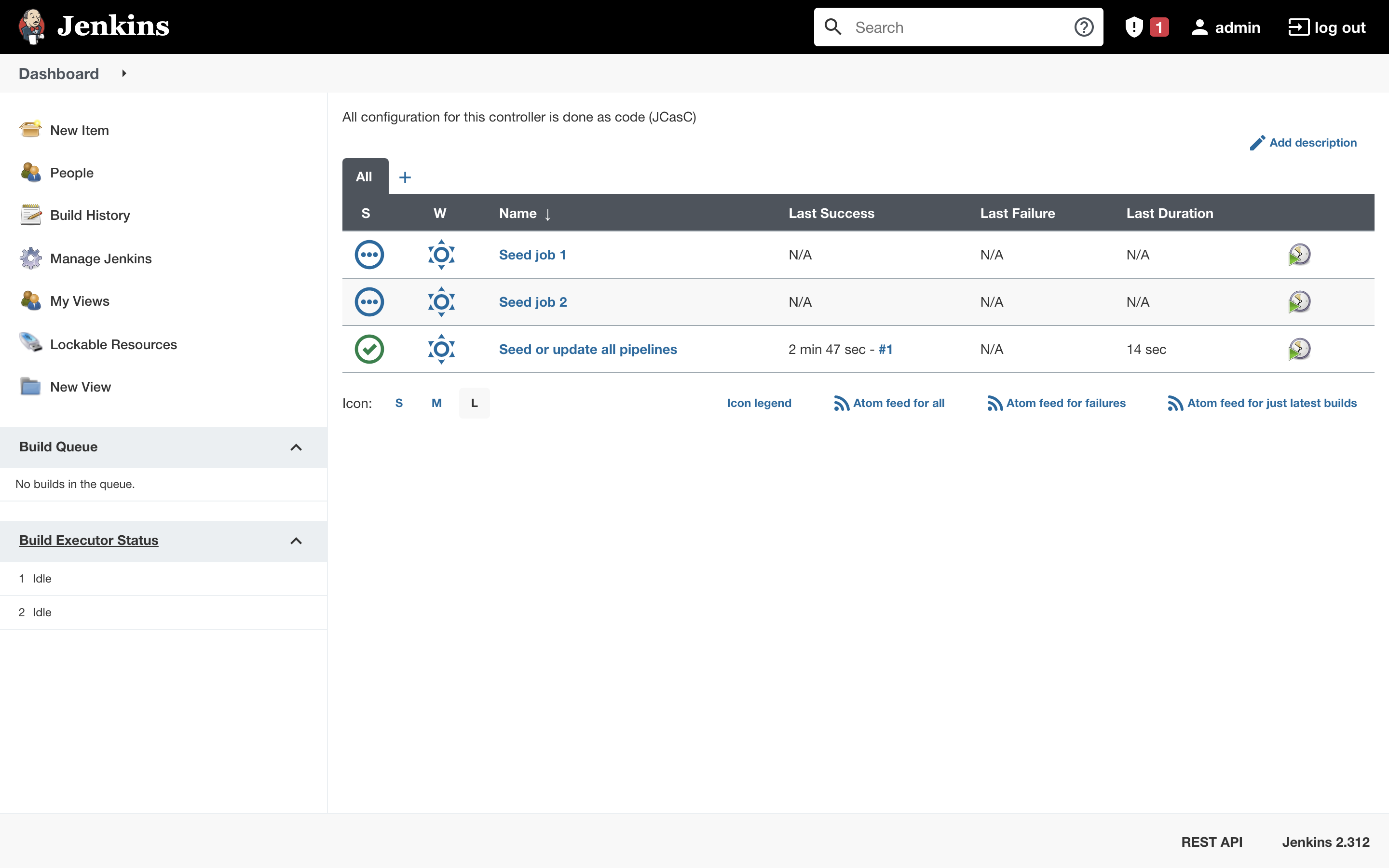1389x868 pixels.
Task: Open the Seed job 1 link
Action: click(x=532, y=254)
